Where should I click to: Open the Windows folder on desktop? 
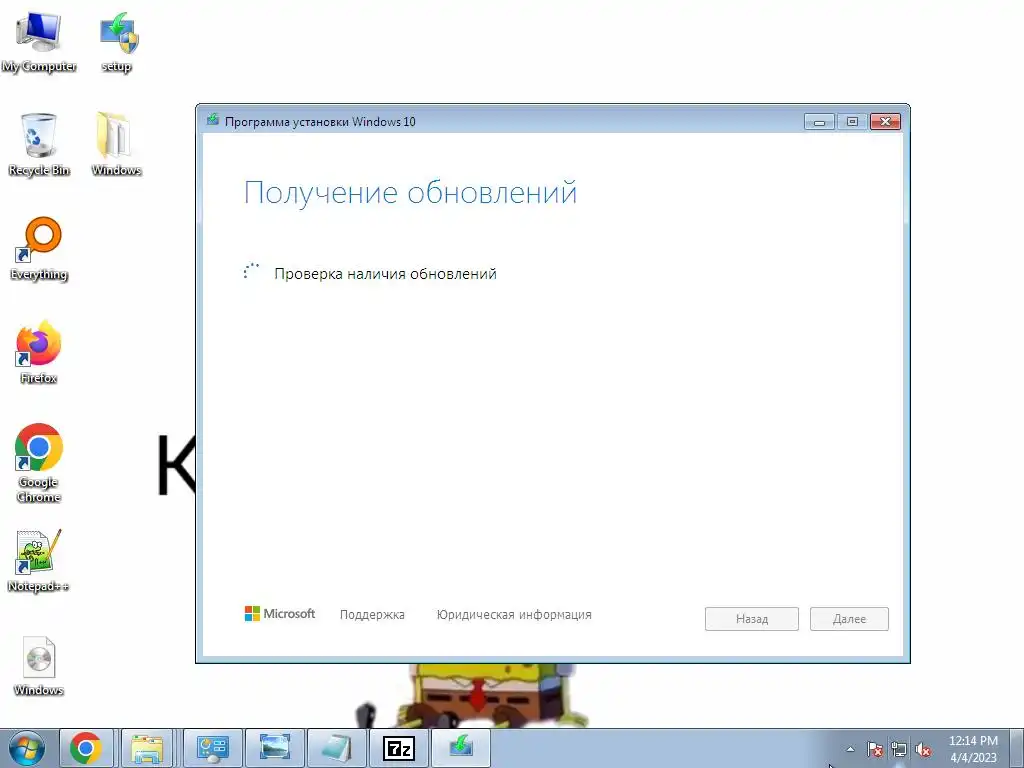coord(116,144)
